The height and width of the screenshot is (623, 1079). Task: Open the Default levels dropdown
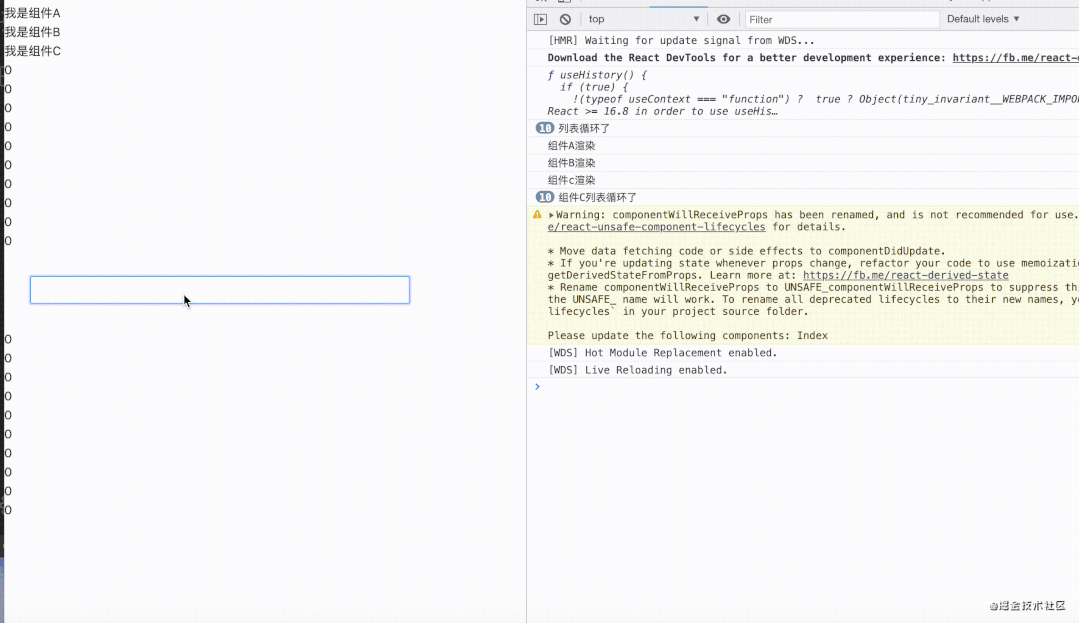point(983,19)
